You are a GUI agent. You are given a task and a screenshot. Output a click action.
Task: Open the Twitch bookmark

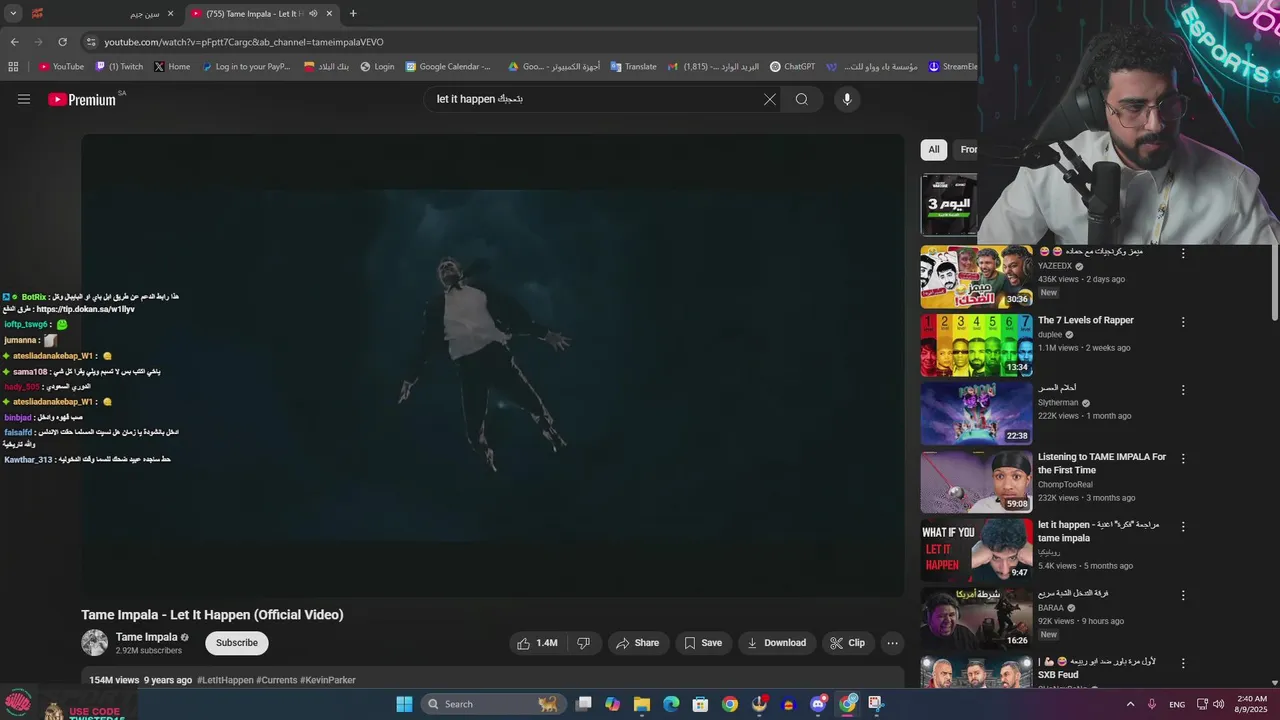(119, 67)
